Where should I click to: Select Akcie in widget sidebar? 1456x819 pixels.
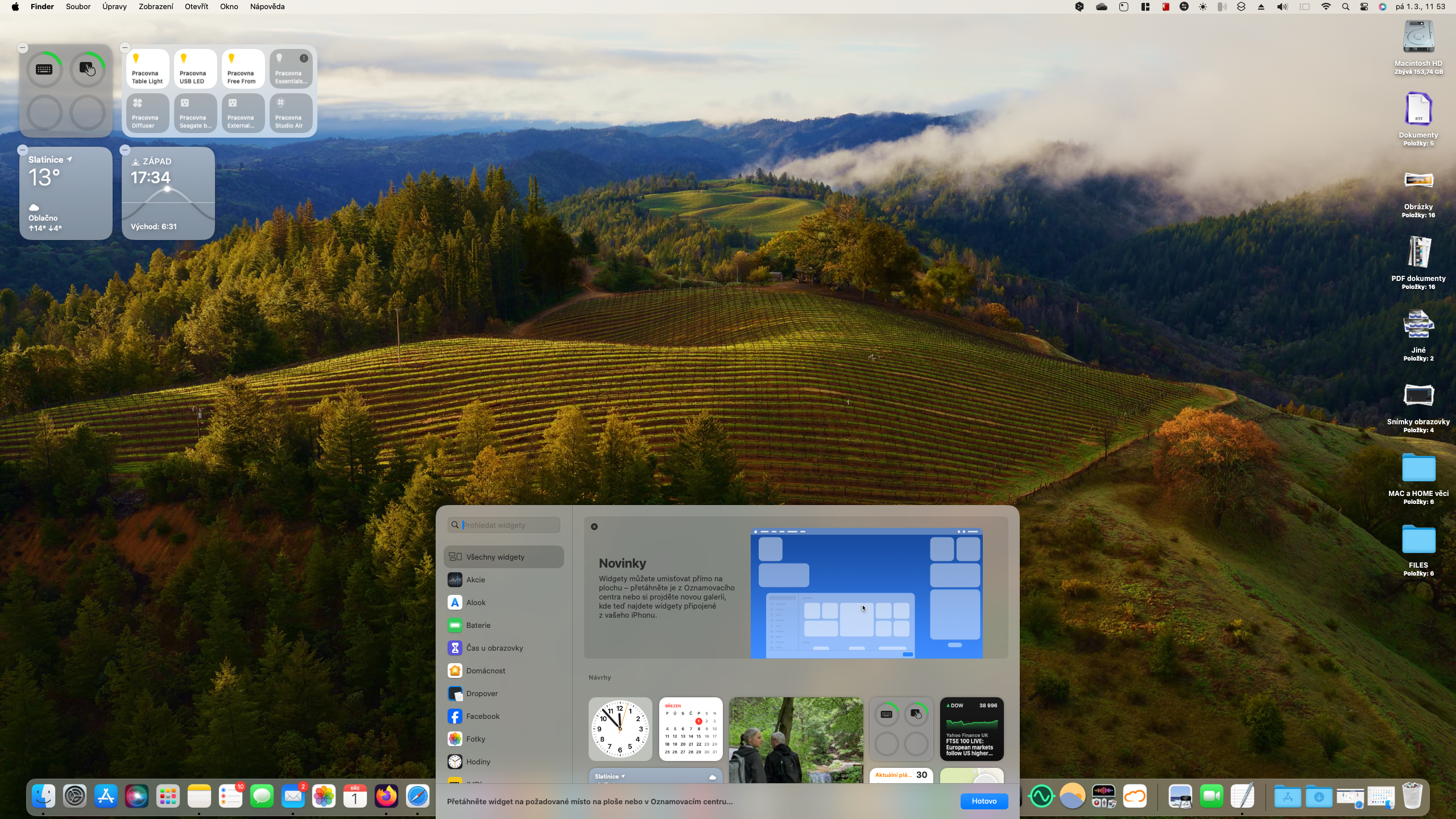tap(475, 580)
